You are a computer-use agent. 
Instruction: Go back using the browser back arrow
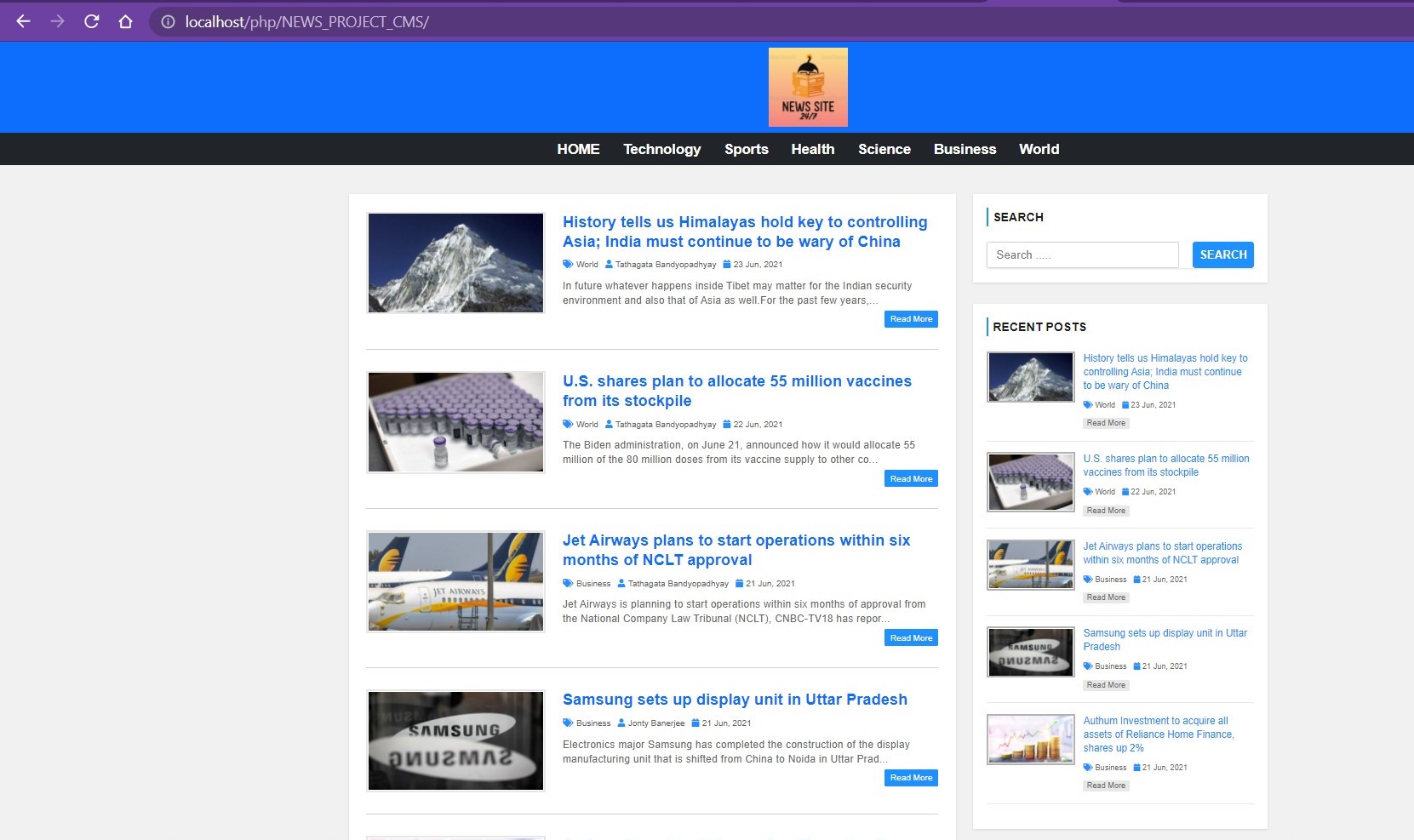coord(24,21)
